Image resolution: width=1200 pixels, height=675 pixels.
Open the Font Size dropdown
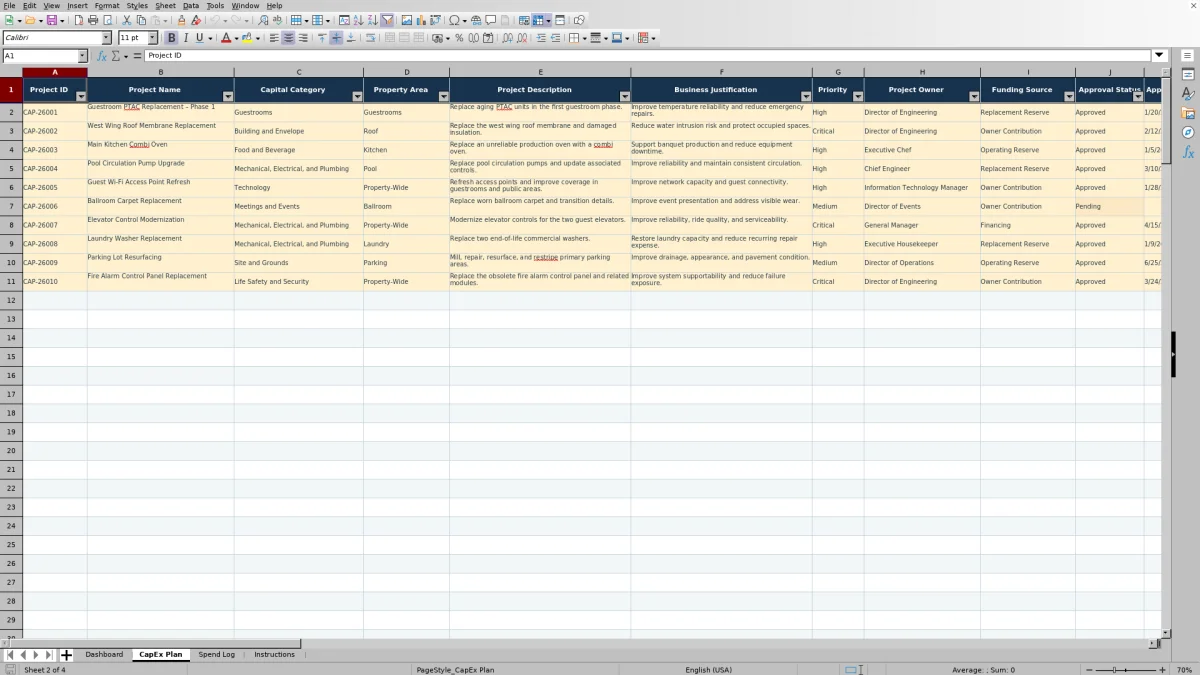point(152,38)
